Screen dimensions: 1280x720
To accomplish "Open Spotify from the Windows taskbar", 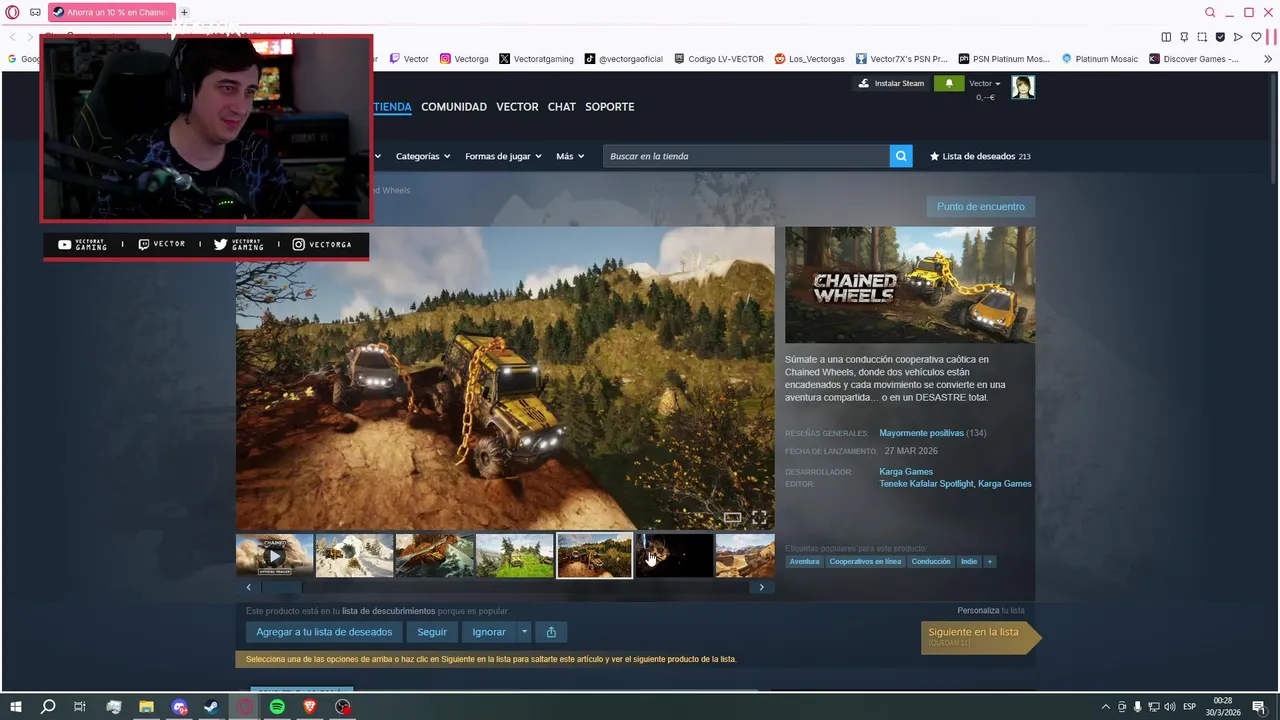I will pos(277,707).
